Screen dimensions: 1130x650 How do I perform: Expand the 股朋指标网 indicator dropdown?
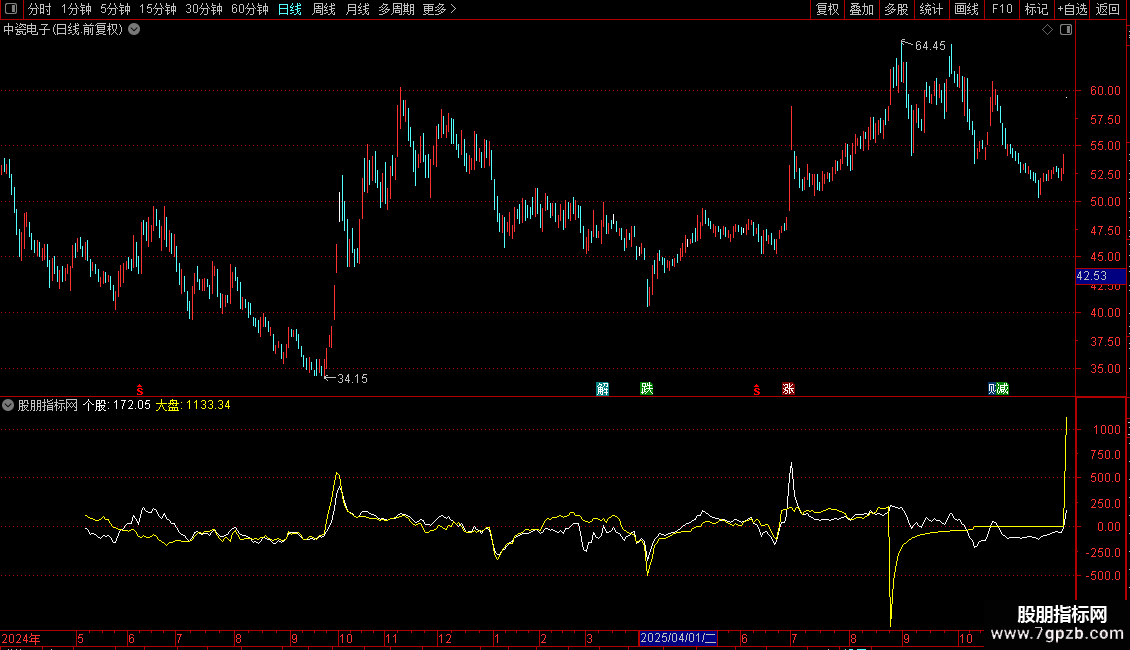[8, 405]
